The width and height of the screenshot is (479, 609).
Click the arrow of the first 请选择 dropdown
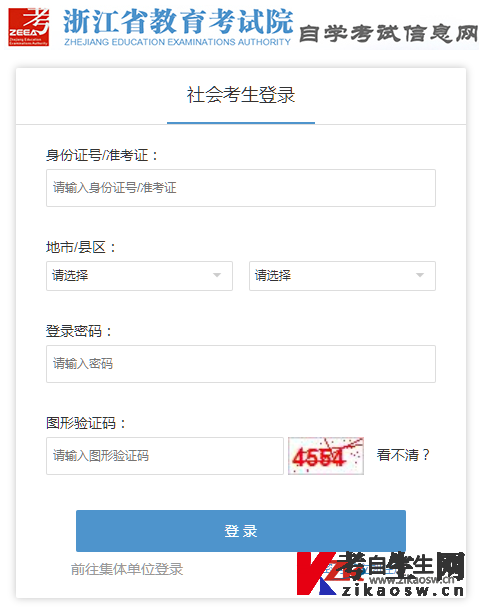(217, 275)
